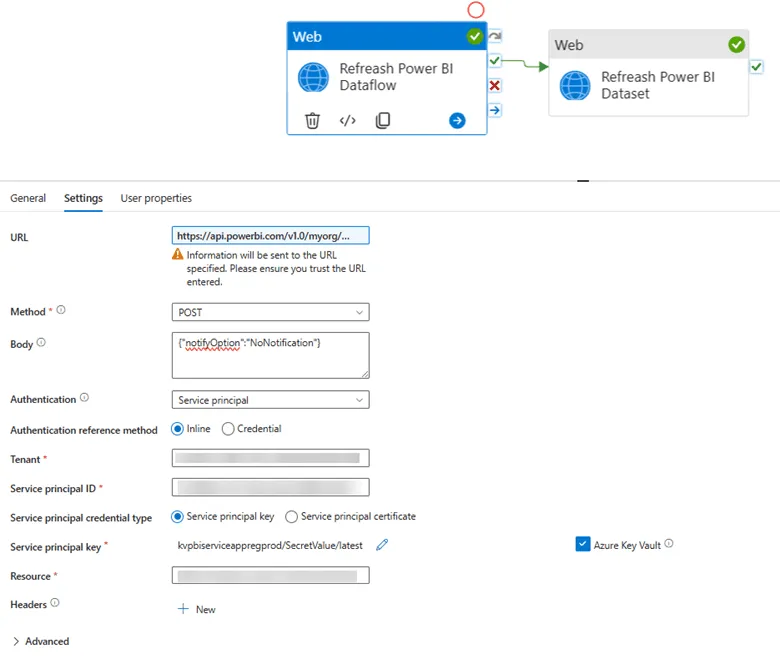Open the Authentication Service principal dropdown
The image size is (780, 659).
pyautogui.click(x=270, y=400)
